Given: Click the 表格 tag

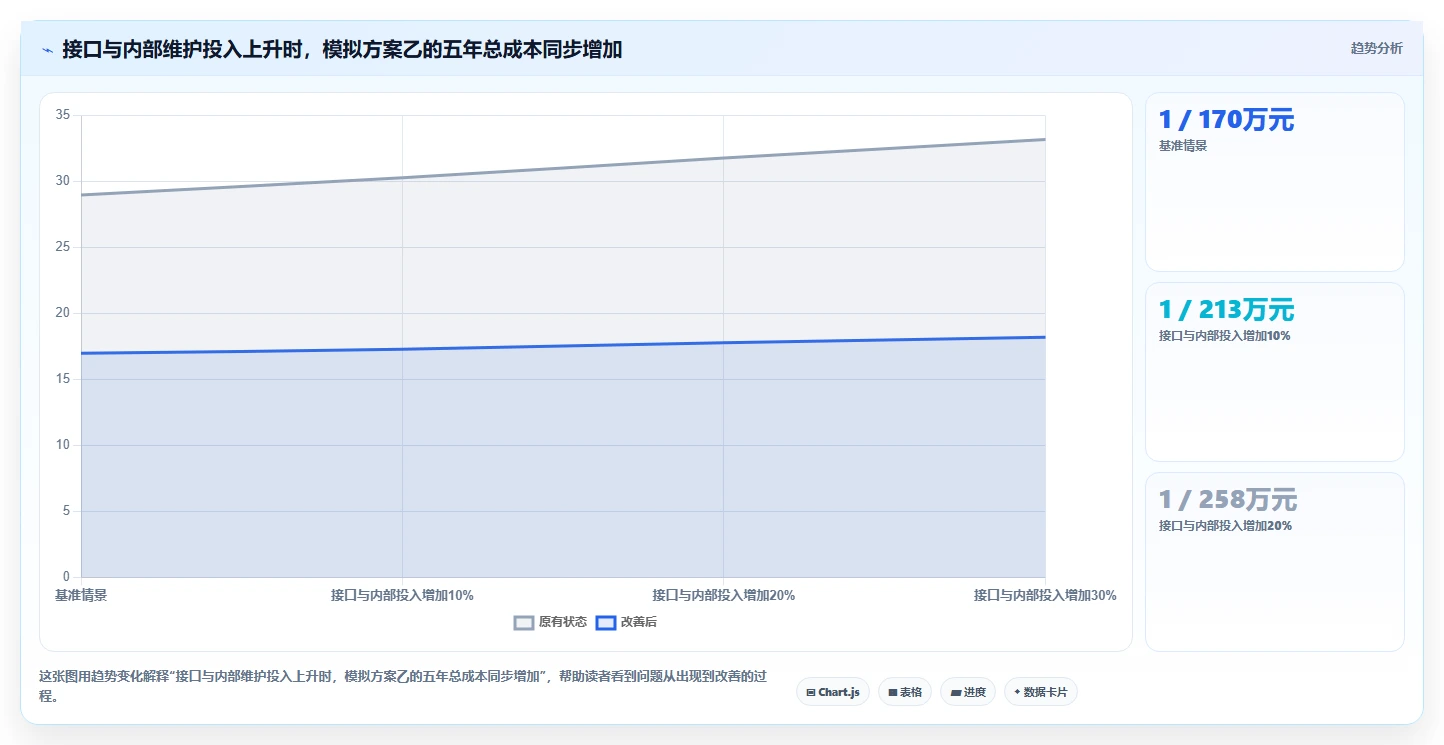Looking at the screenshot, I should tap(905, 692).
